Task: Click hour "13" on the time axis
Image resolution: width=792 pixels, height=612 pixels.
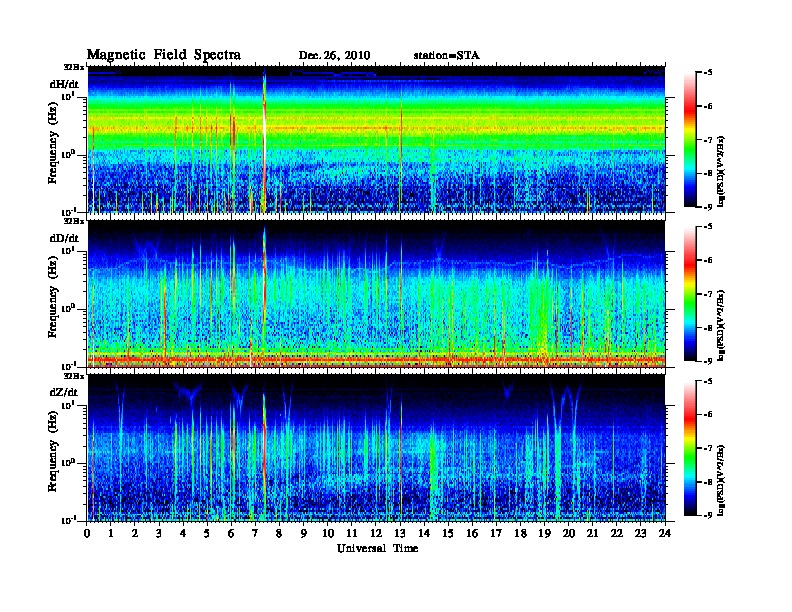Action: pos(400,533)
